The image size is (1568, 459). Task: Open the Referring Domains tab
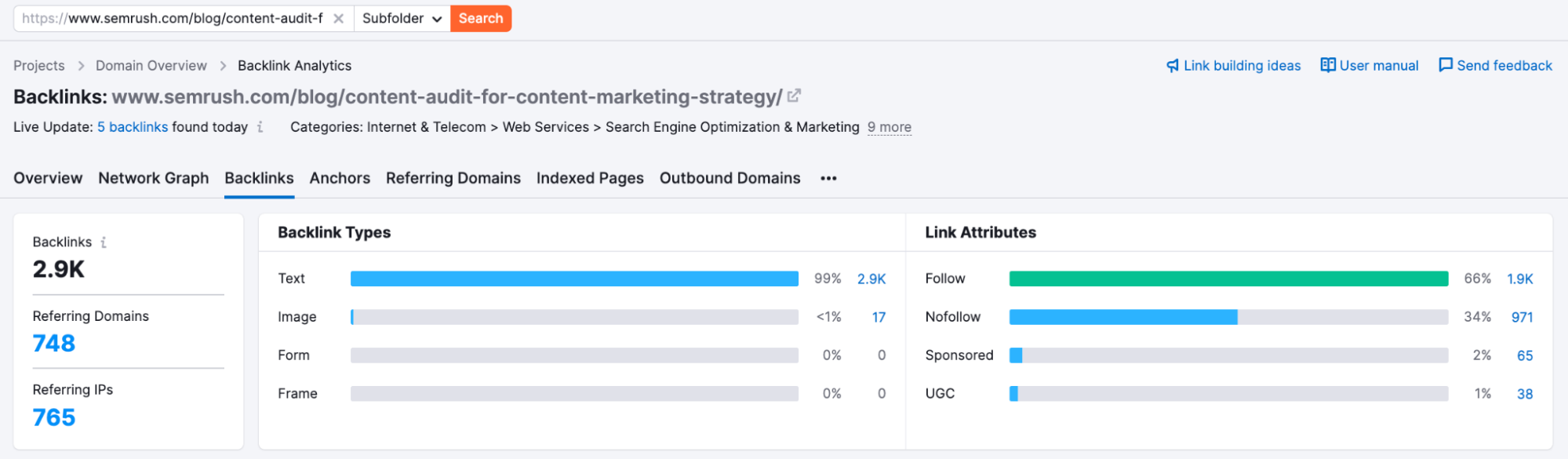[x=453, y=178]
